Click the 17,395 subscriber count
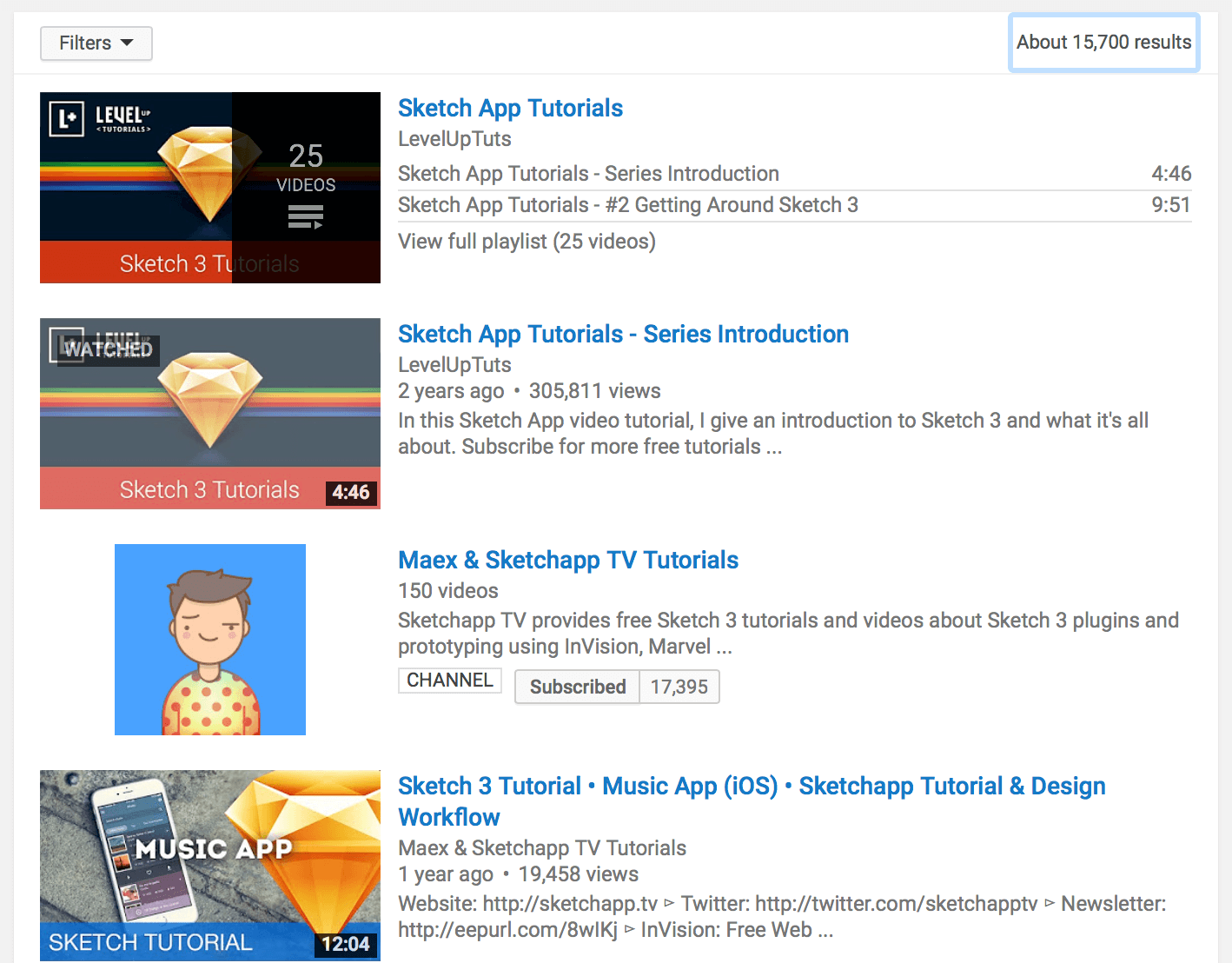Viewport: 1232px width, 963px height. click(679, 687)
